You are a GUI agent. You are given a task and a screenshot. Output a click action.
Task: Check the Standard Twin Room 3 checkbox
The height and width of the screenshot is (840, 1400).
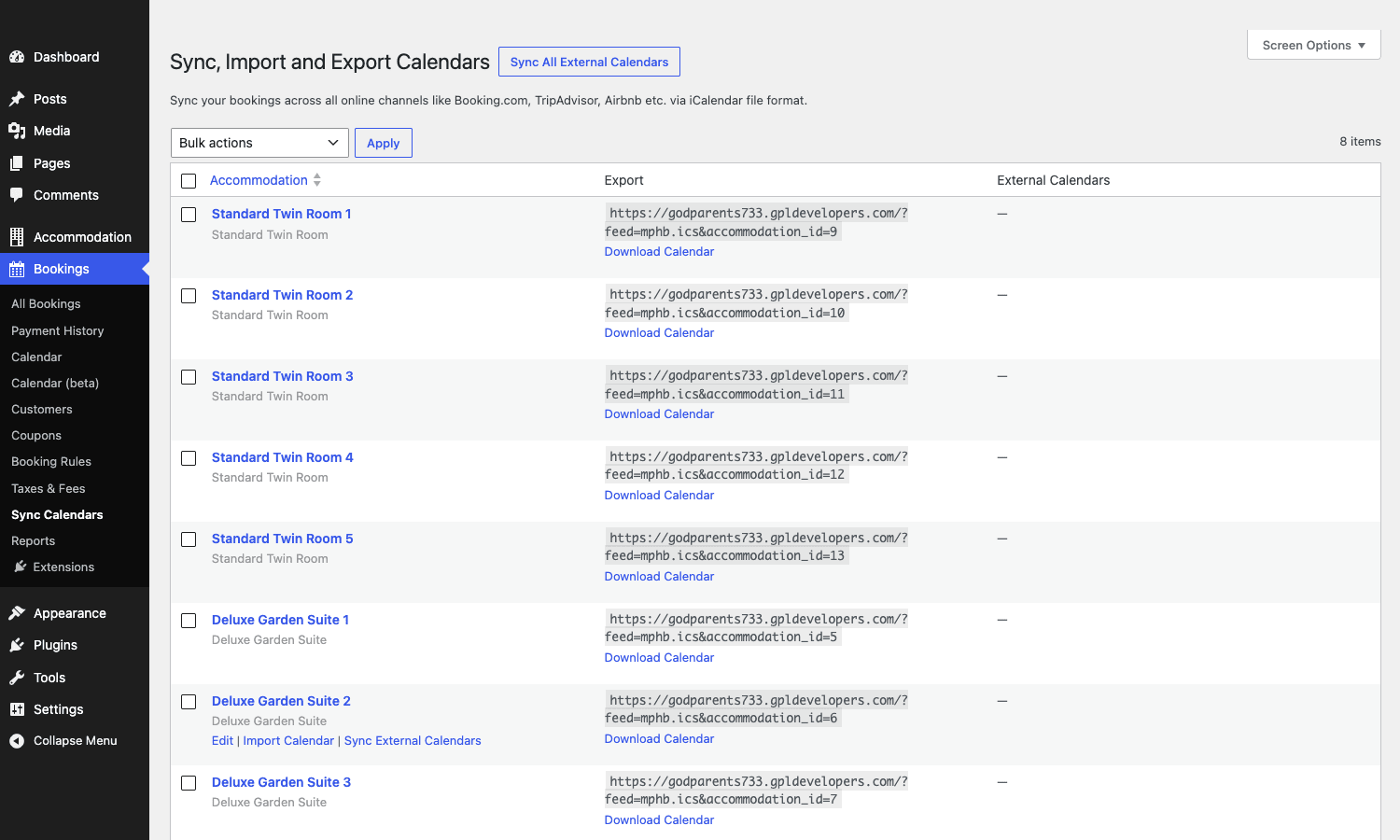(x=189, y=377)
